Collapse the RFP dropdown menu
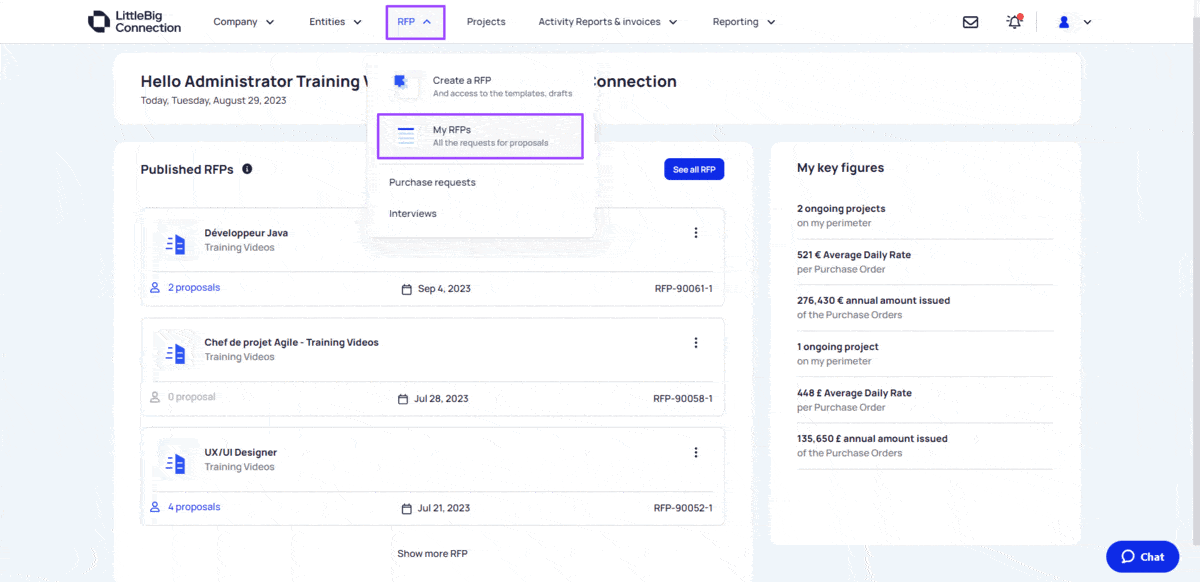Viewport: 1200px width, 582px height. [x=415, y=22]
